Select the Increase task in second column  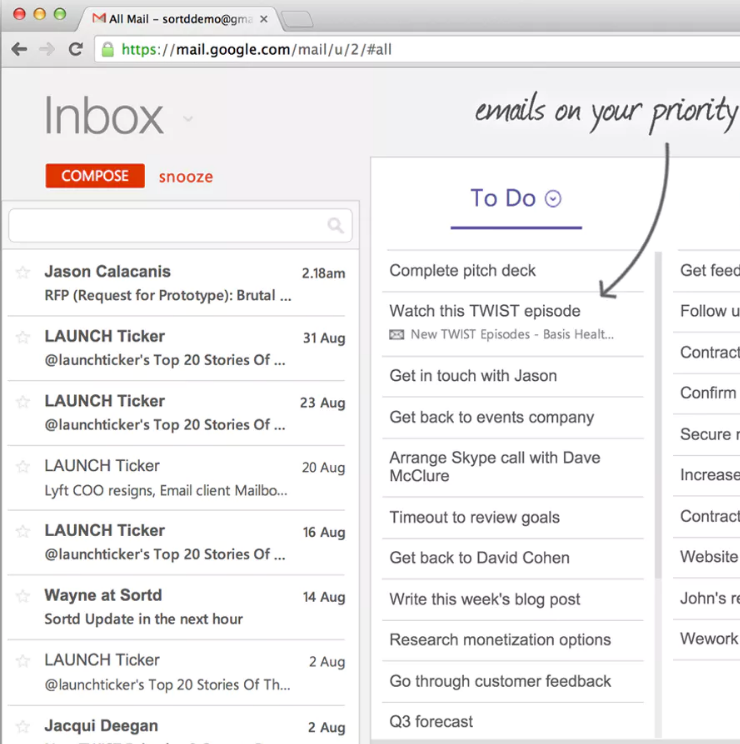(707, 475)
